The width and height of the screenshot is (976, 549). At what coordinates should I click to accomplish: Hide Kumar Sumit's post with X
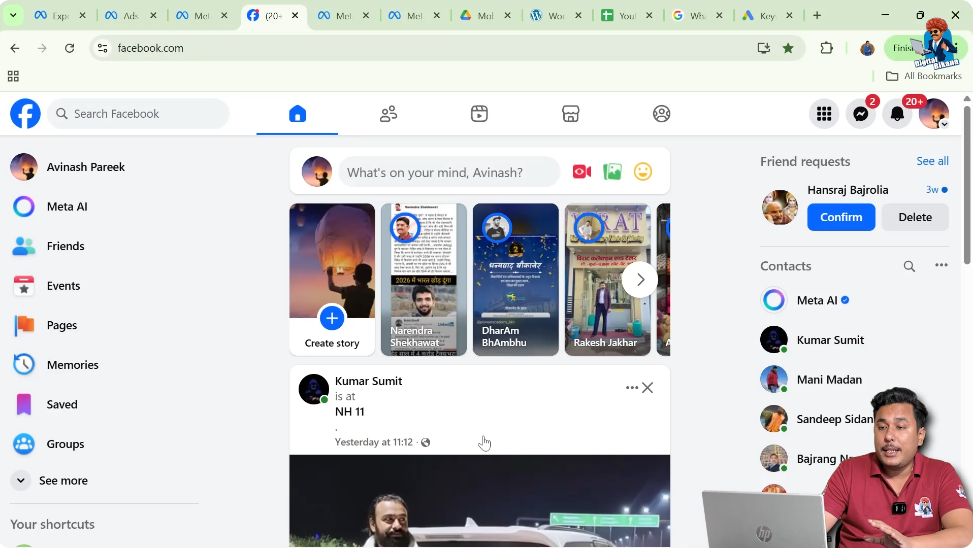(648, 388)
